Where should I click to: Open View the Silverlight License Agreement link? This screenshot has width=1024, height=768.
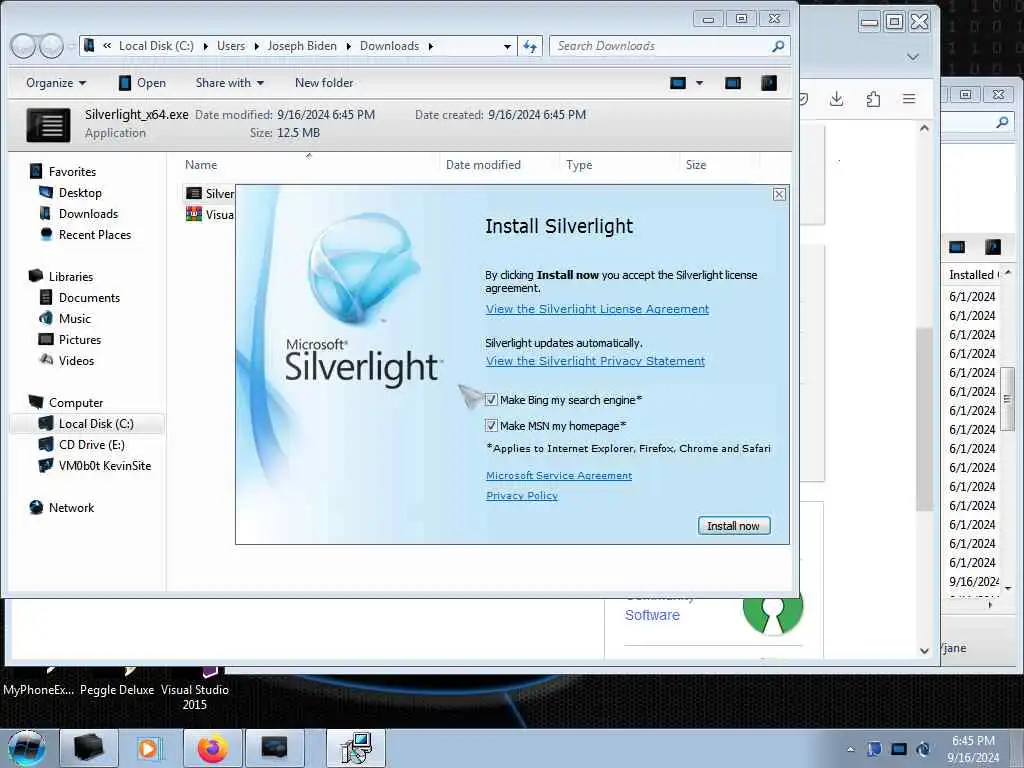pyautogui.click(x=597, y=309)
